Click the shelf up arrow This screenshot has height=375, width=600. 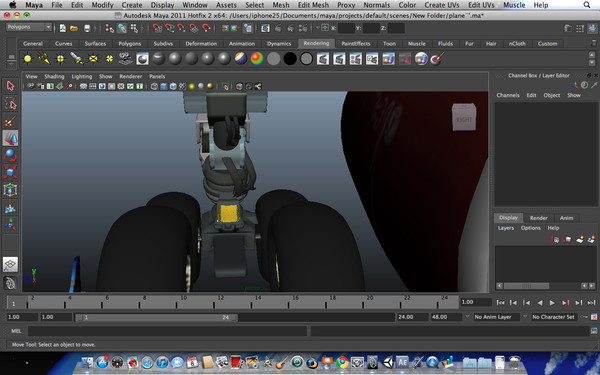pyautogui.click(x=592, y=55)
